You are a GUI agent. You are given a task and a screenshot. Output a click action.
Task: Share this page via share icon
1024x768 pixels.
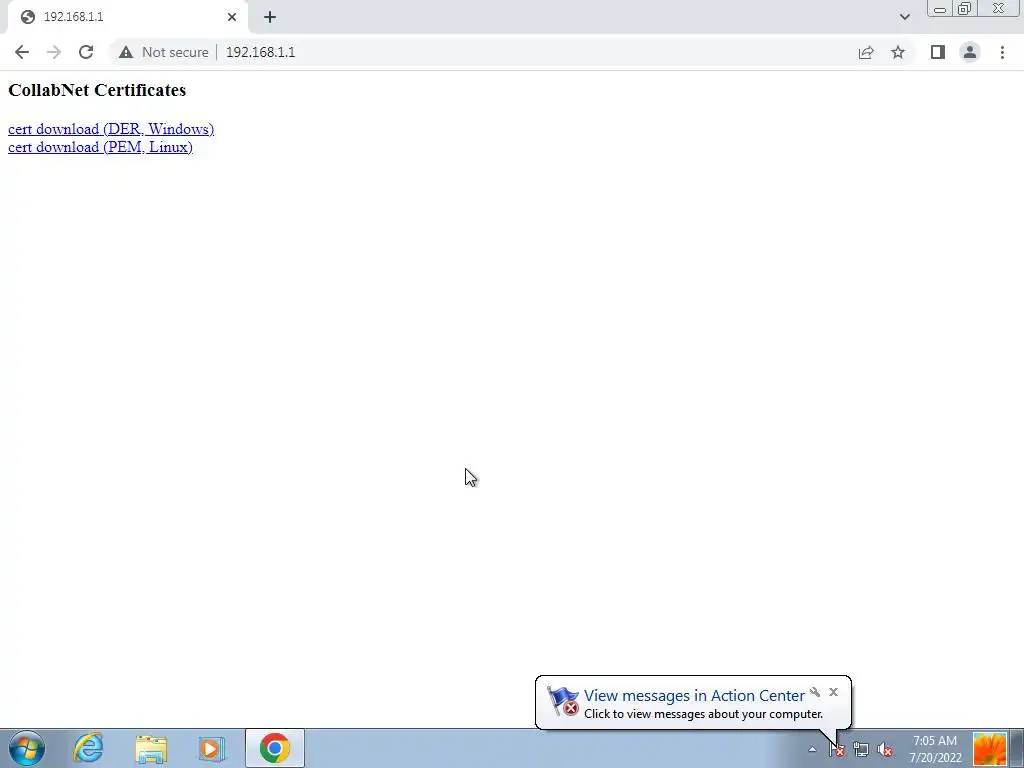click(866, 52)
